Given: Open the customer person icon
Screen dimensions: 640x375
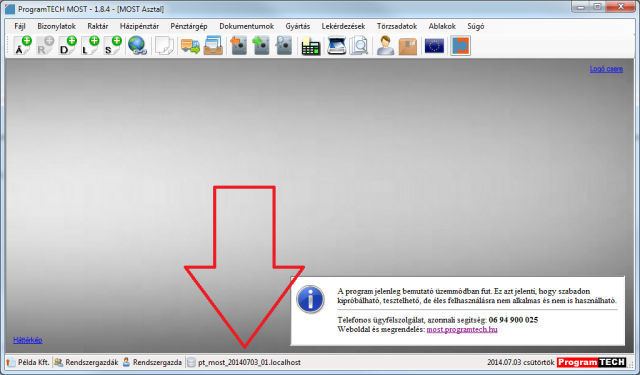Looking at the screenshot, I should (385, 45).
